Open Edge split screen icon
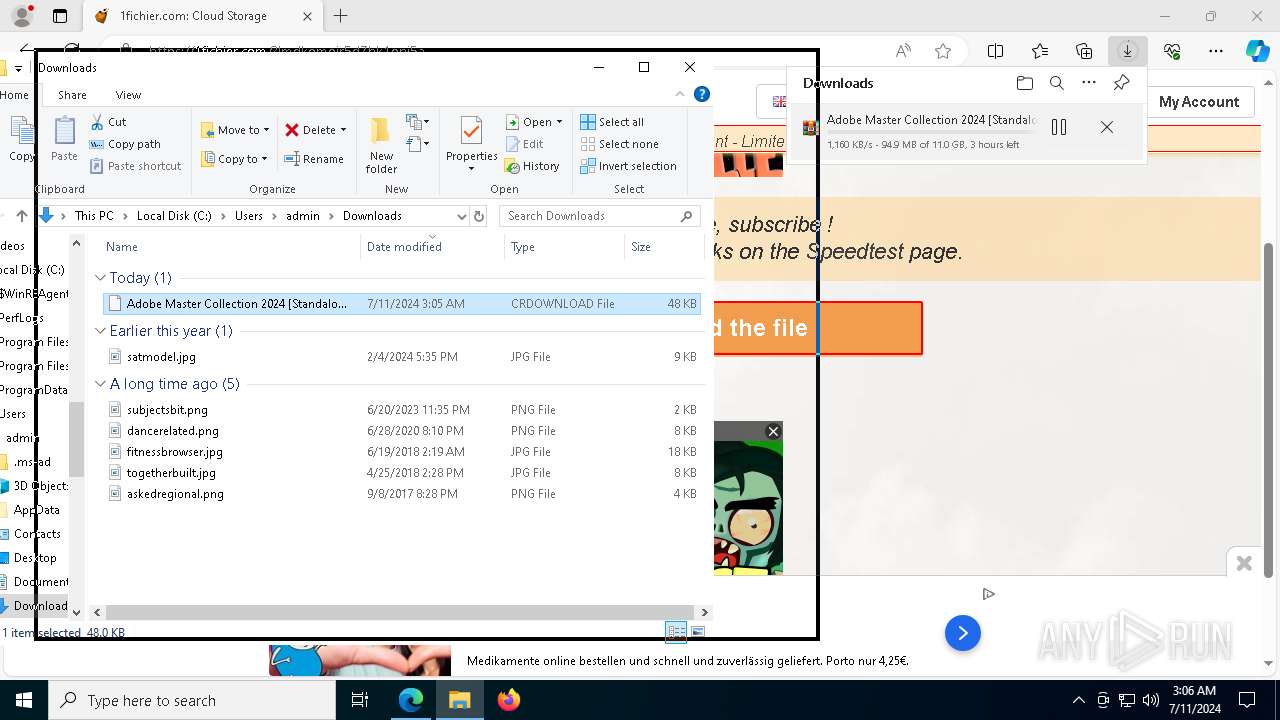This screenshot has width=1280, height=720. click(x=995, y=51)
